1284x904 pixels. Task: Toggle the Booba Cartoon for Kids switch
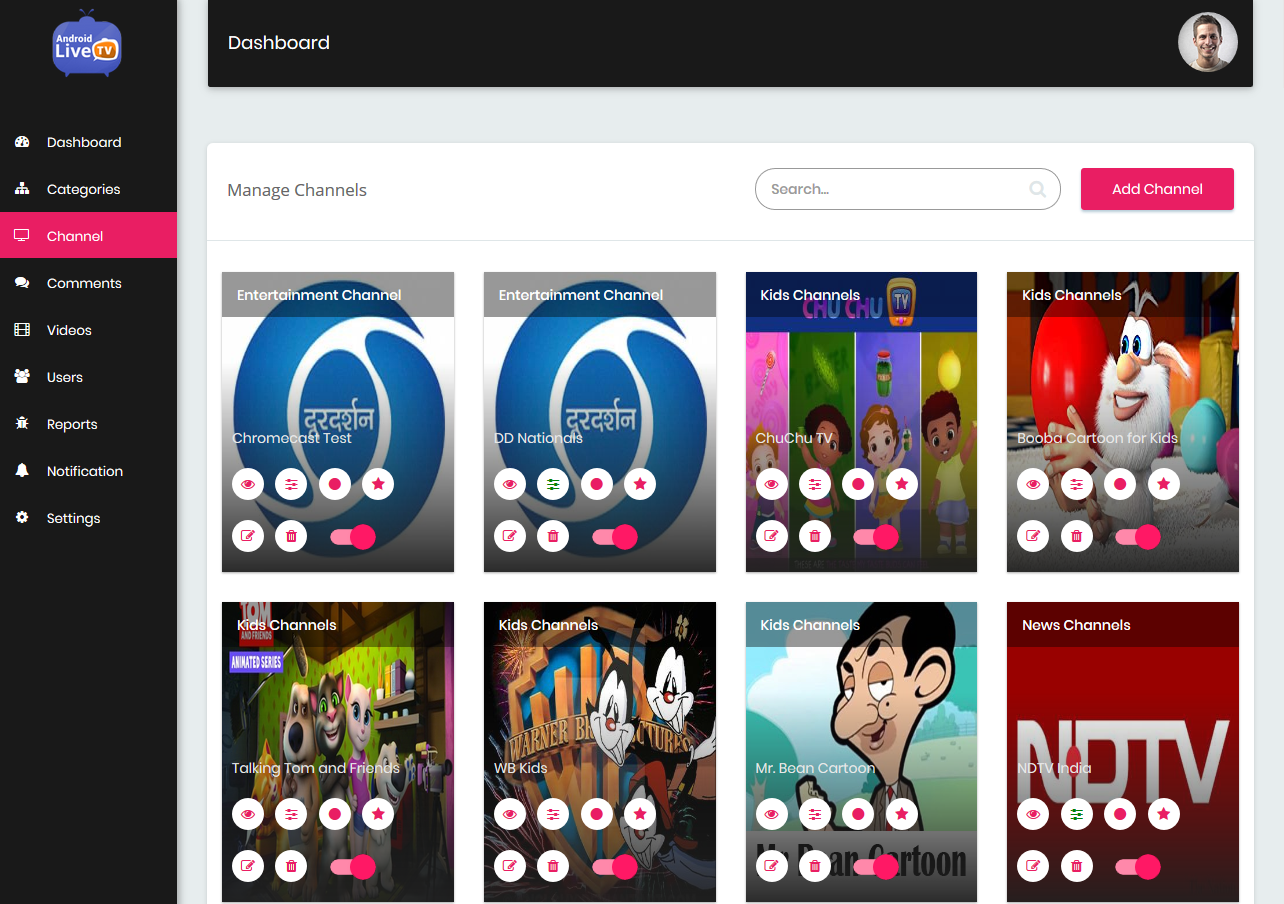click(x=1138, y=537)
